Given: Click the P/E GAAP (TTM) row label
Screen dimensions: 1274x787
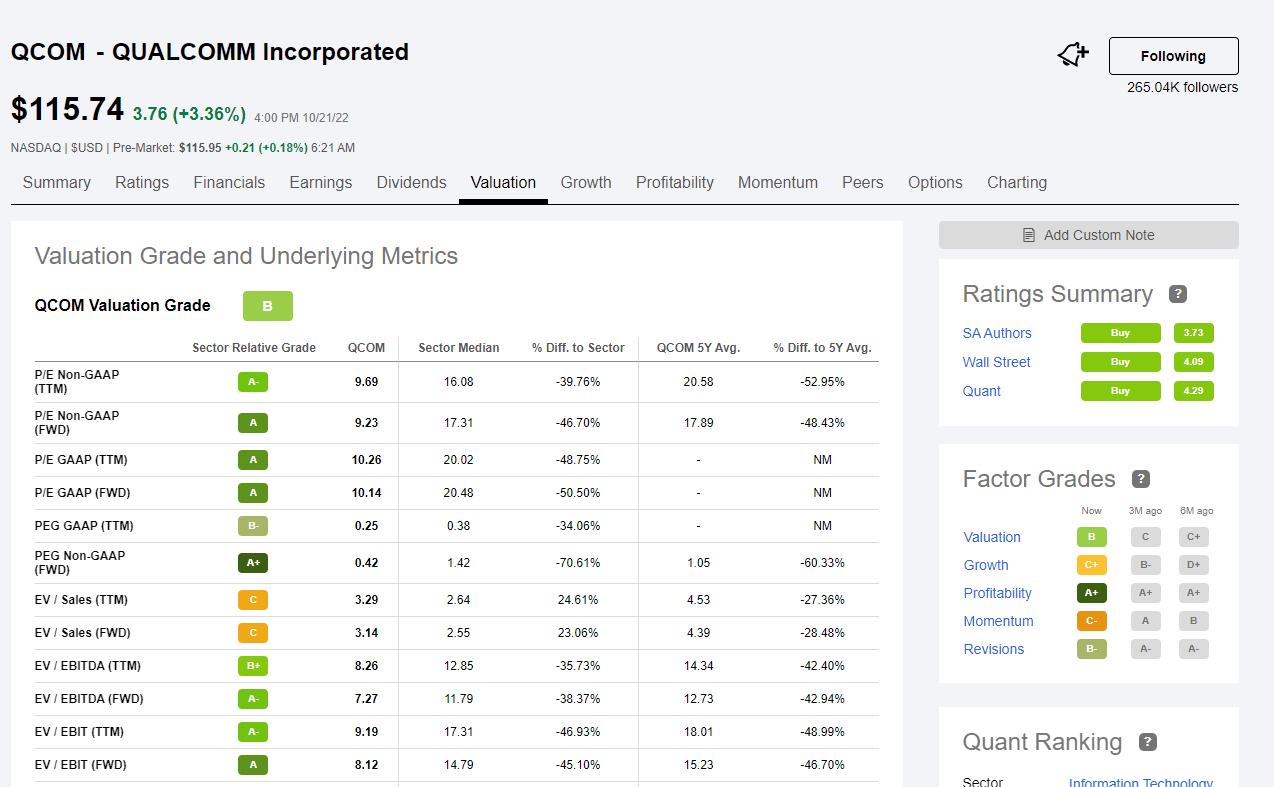Looking at the screenshot, I should tap(81, 460).
